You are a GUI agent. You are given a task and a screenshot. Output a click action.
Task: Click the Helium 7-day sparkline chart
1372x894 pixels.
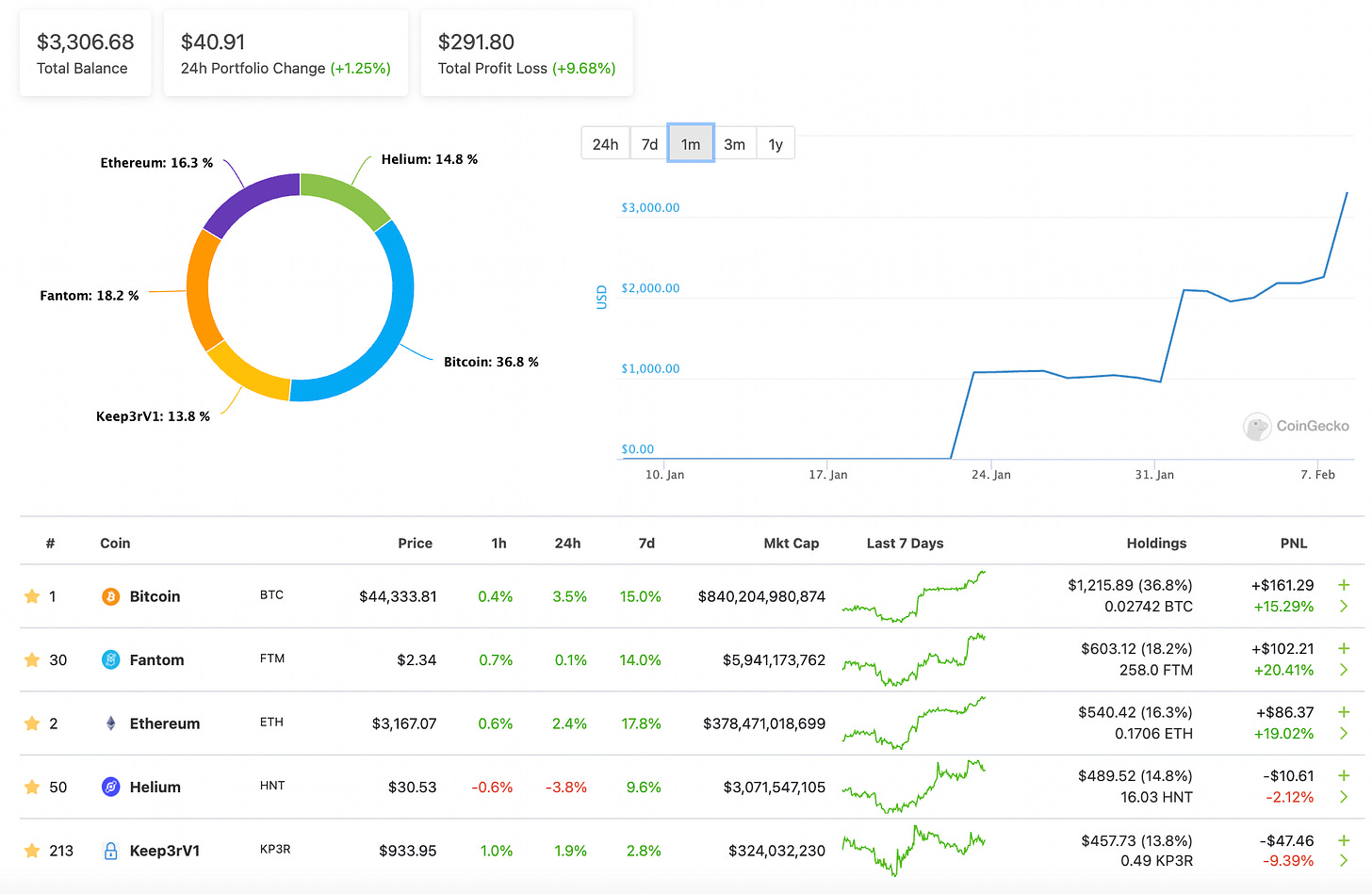coord(914,787)
